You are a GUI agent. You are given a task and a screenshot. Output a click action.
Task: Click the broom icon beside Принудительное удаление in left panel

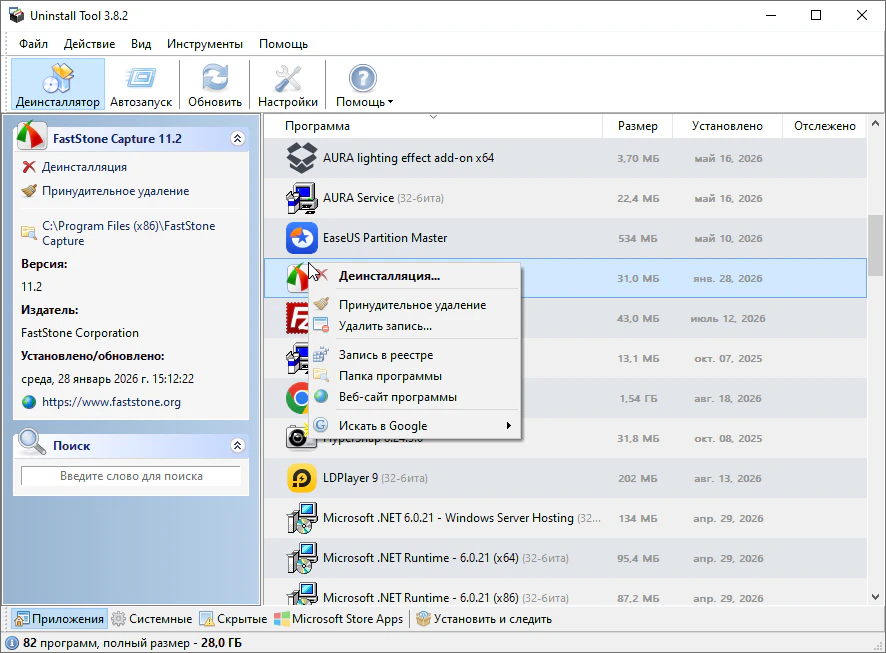(29, 191)
